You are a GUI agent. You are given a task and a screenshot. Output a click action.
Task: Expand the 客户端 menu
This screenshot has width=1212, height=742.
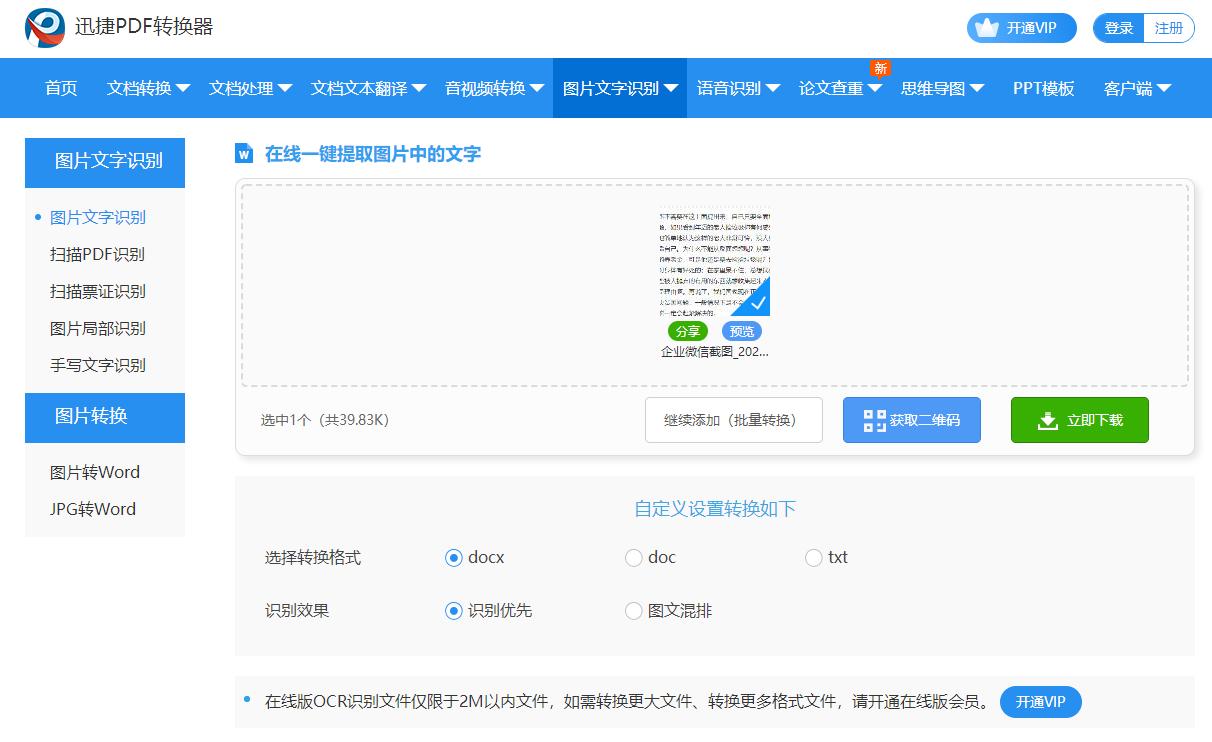click(x=1137, y=87)
